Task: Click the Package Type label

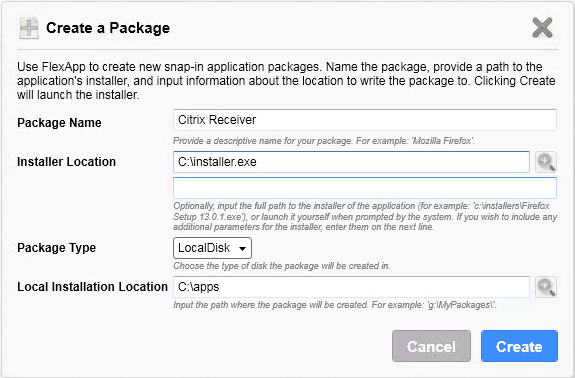Action: pos(56,248)
